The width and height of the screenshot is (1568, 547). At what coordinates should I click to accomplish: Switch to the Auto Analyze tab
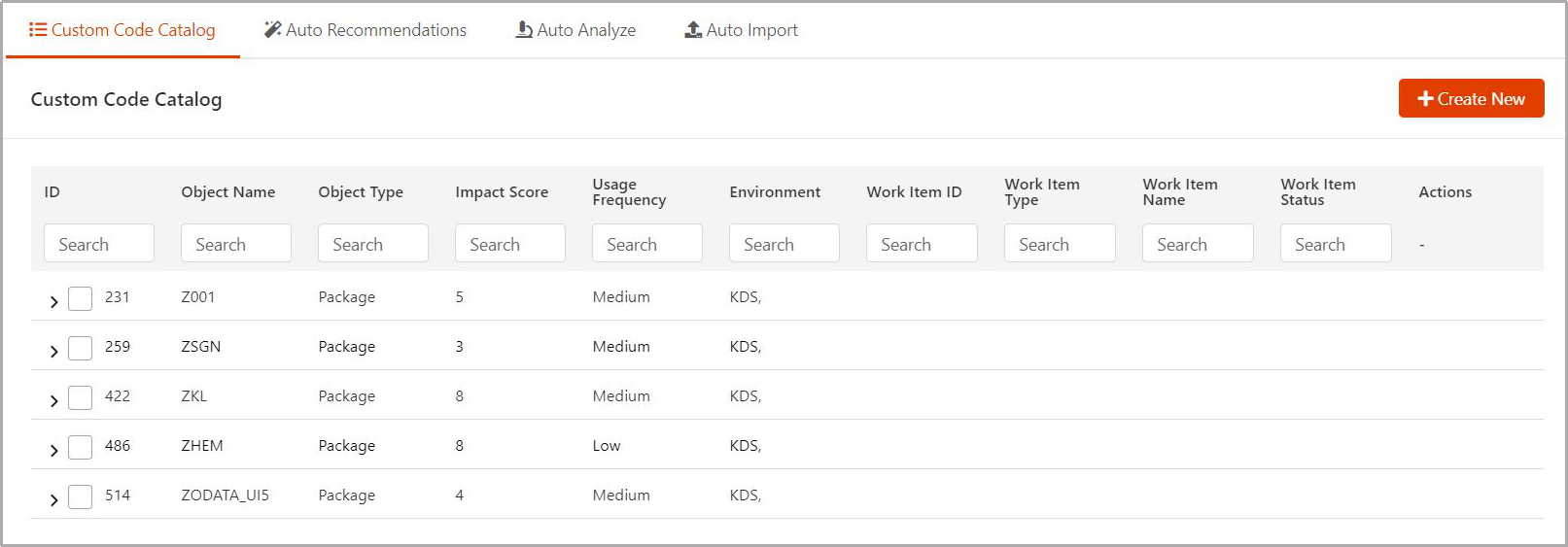[575, 30]
